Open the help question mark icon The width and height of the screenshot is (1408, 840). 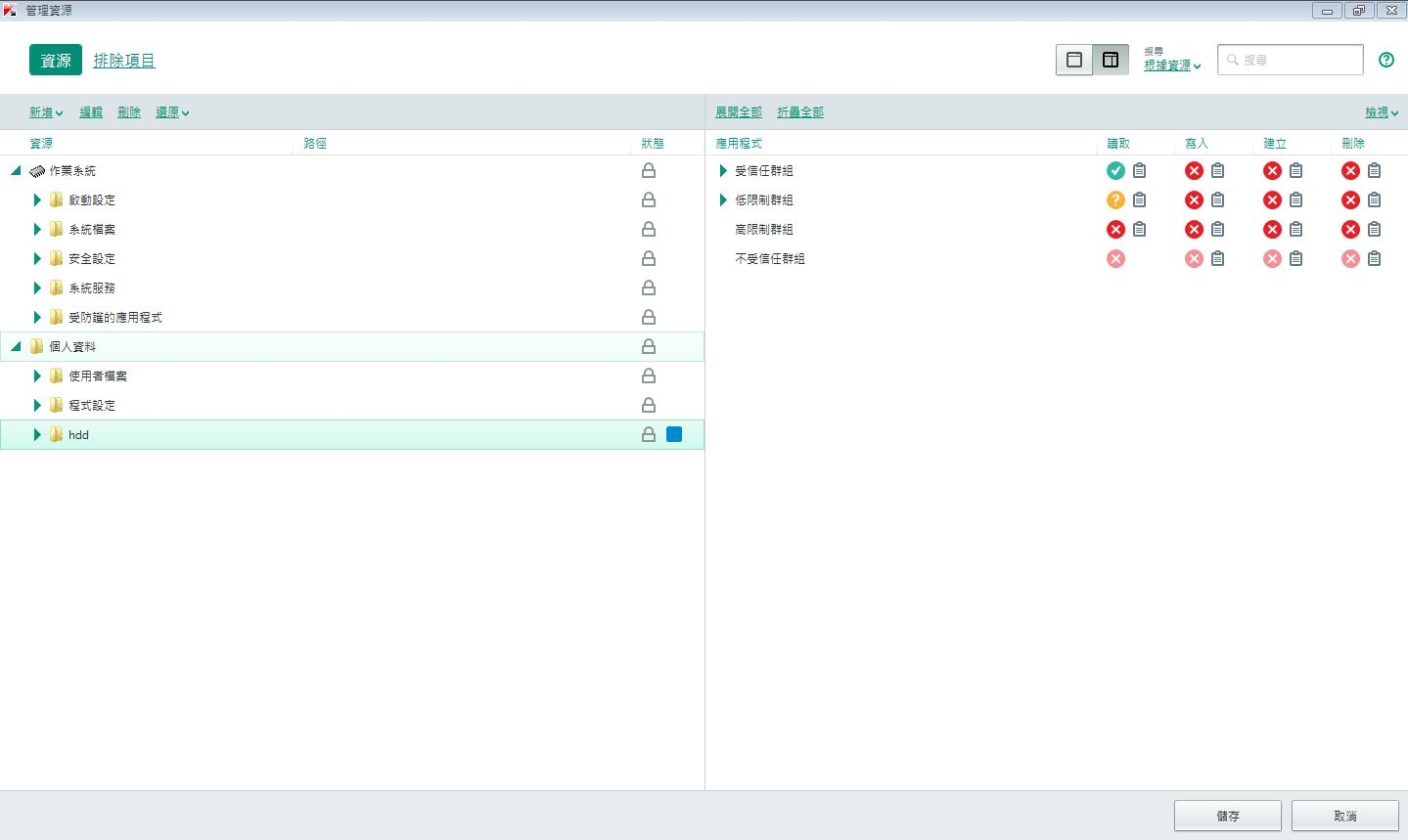coord(1385,60)
